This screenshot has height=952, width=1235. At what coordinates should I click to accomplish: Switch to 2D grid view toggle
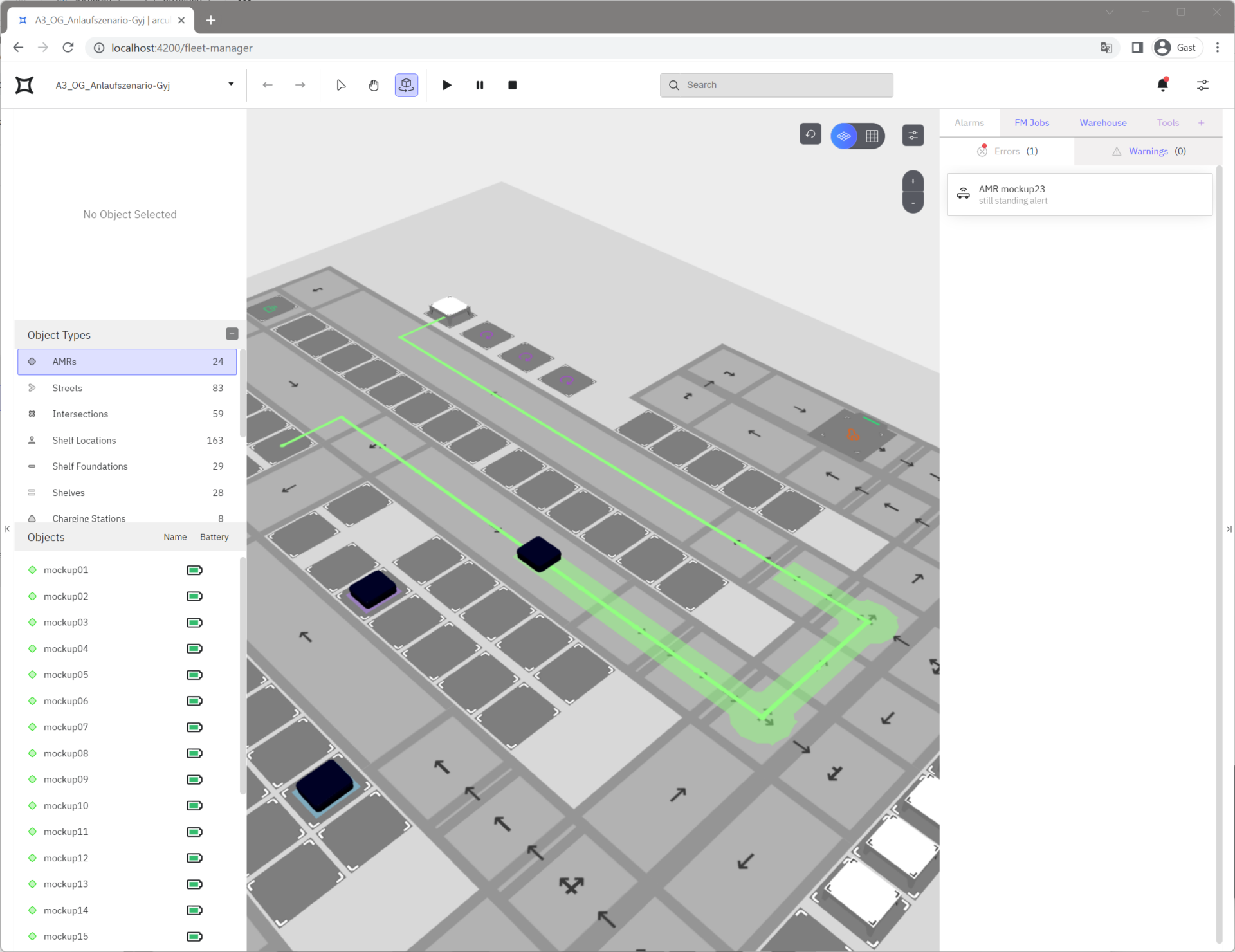(x=872, y=136)
